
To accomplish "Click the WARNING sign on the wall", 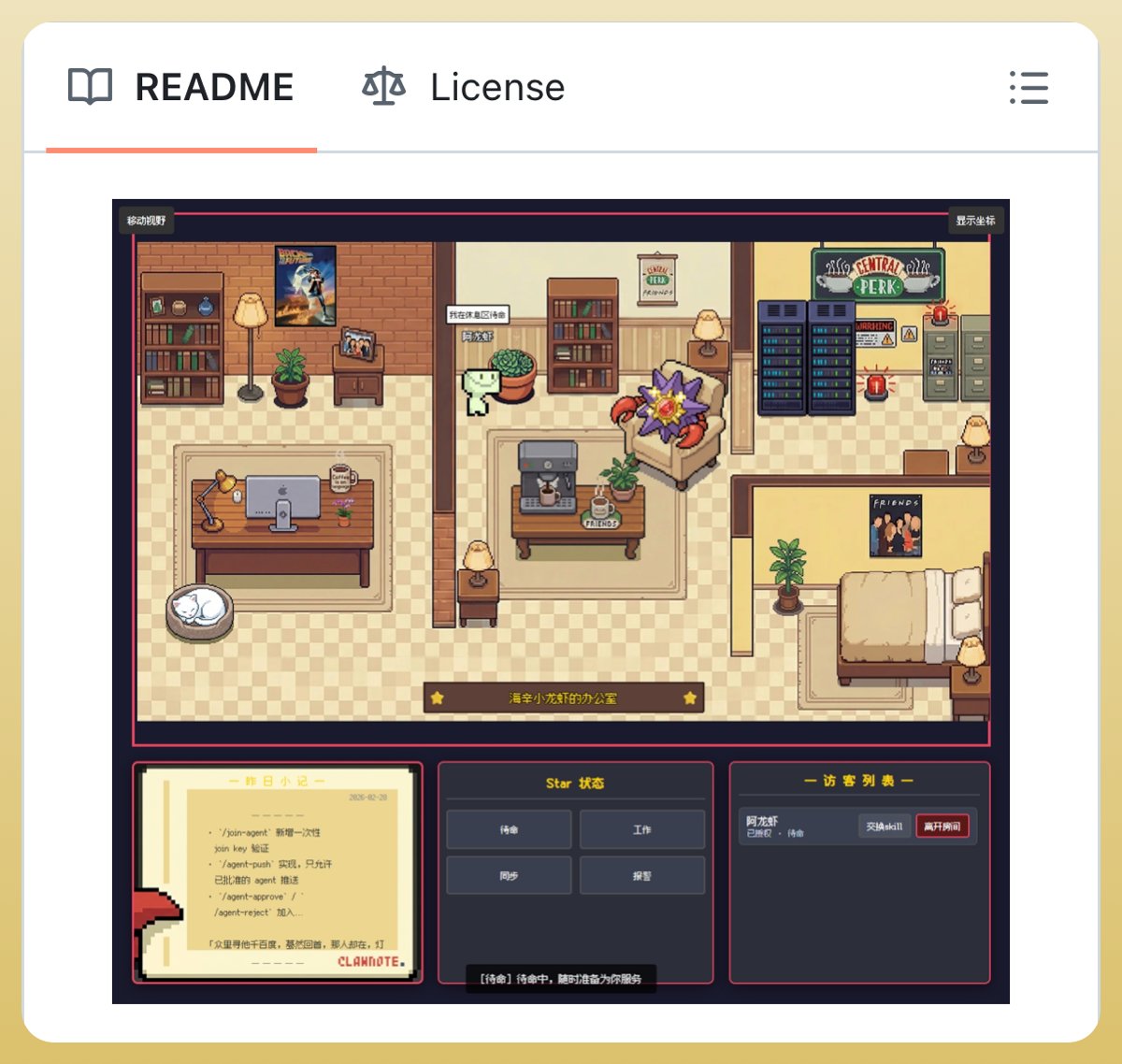I will 875,333.
